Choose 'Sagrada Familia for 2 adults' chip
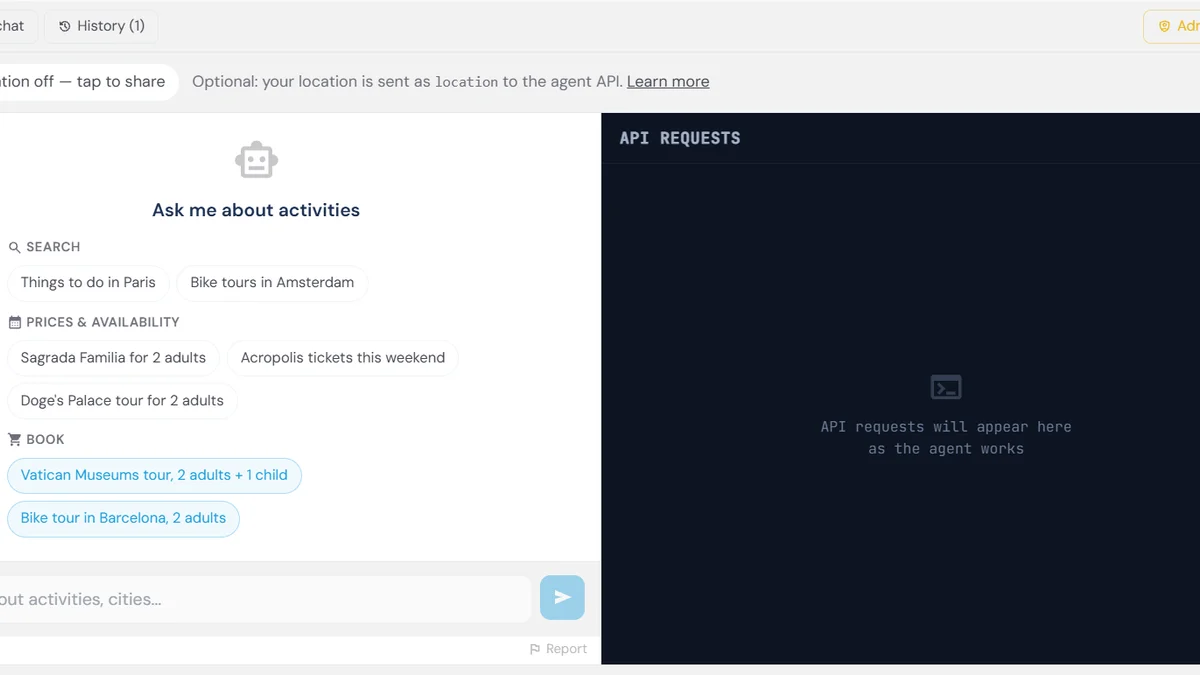The image size is (1200, 675). click(x=113, y=358)
